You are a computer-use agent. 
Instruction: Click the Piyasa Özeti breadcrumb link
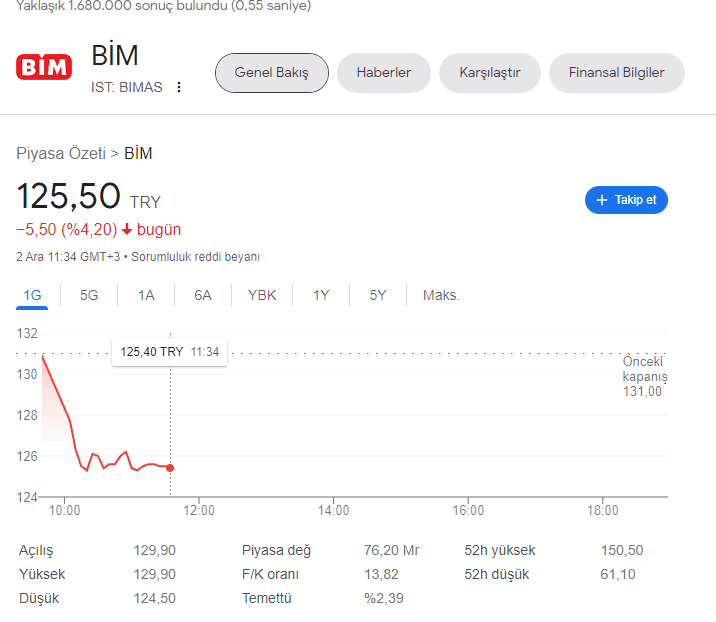61,153
